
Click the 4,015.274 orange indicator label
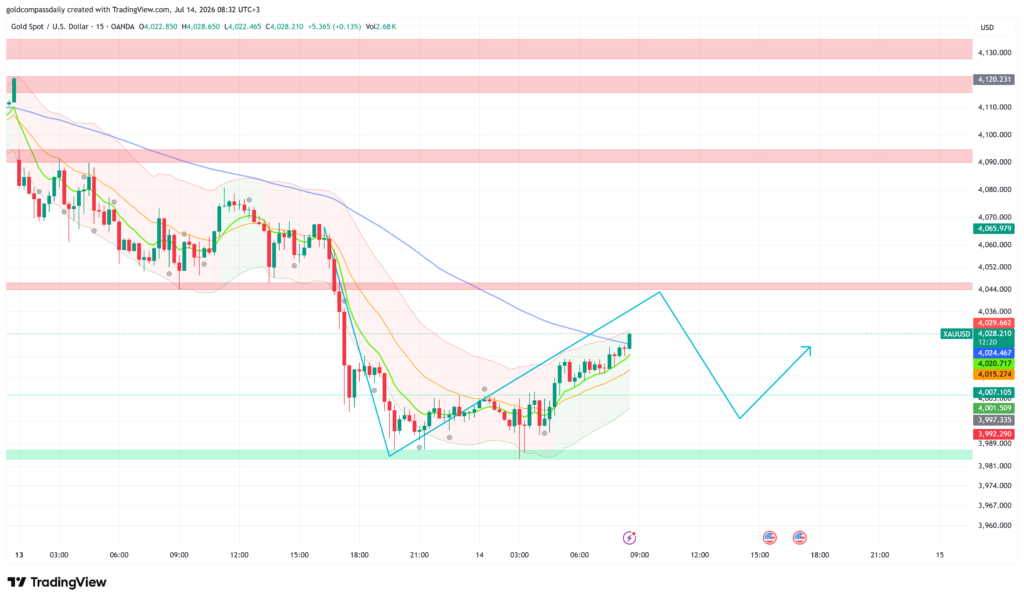pos(994,374)
